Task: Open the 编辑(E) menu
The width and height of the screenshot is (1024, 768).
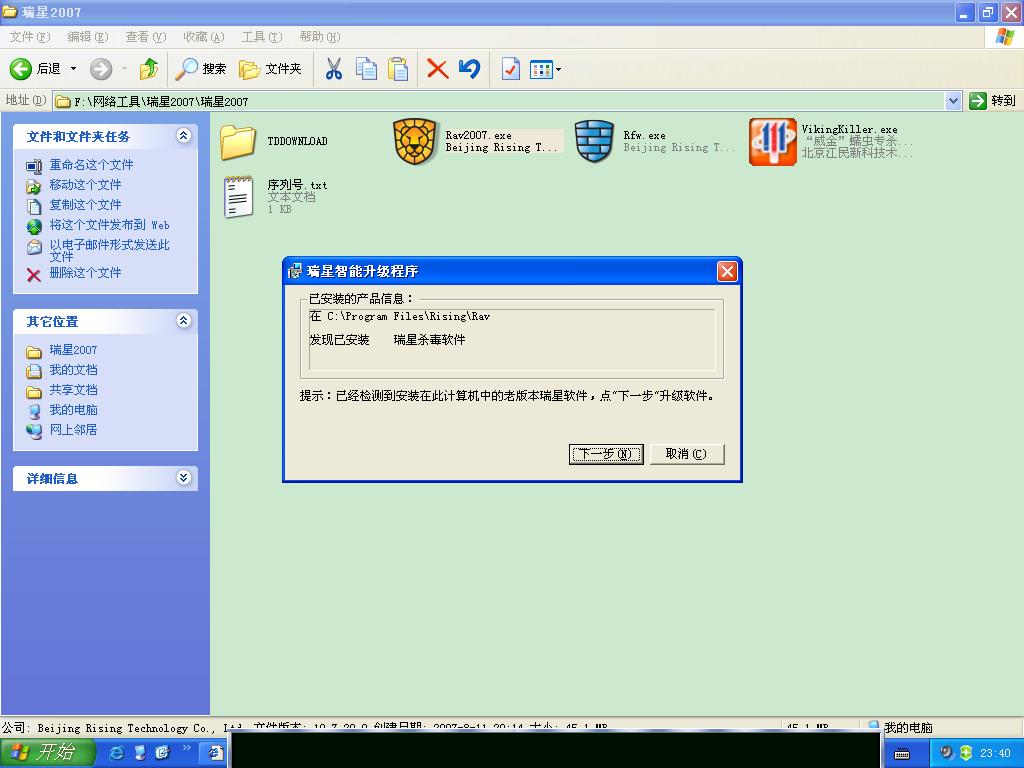Action: click(x=88, y=37)
